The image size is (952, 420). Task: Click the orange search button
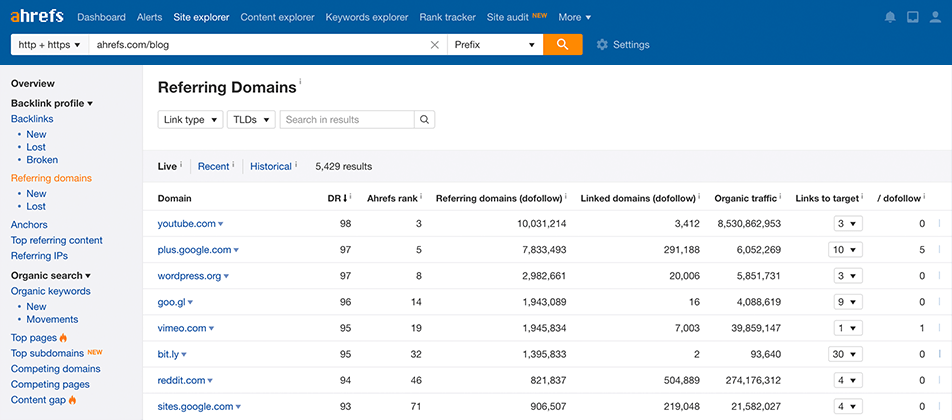[x=563, y=45]
